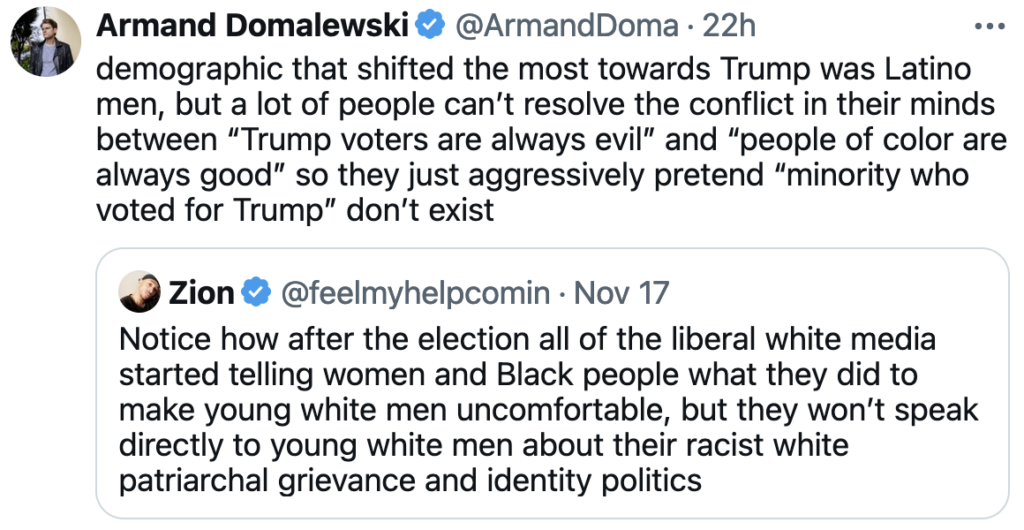
Task: Click Zion's small round avatar
Action: point(139,293)
